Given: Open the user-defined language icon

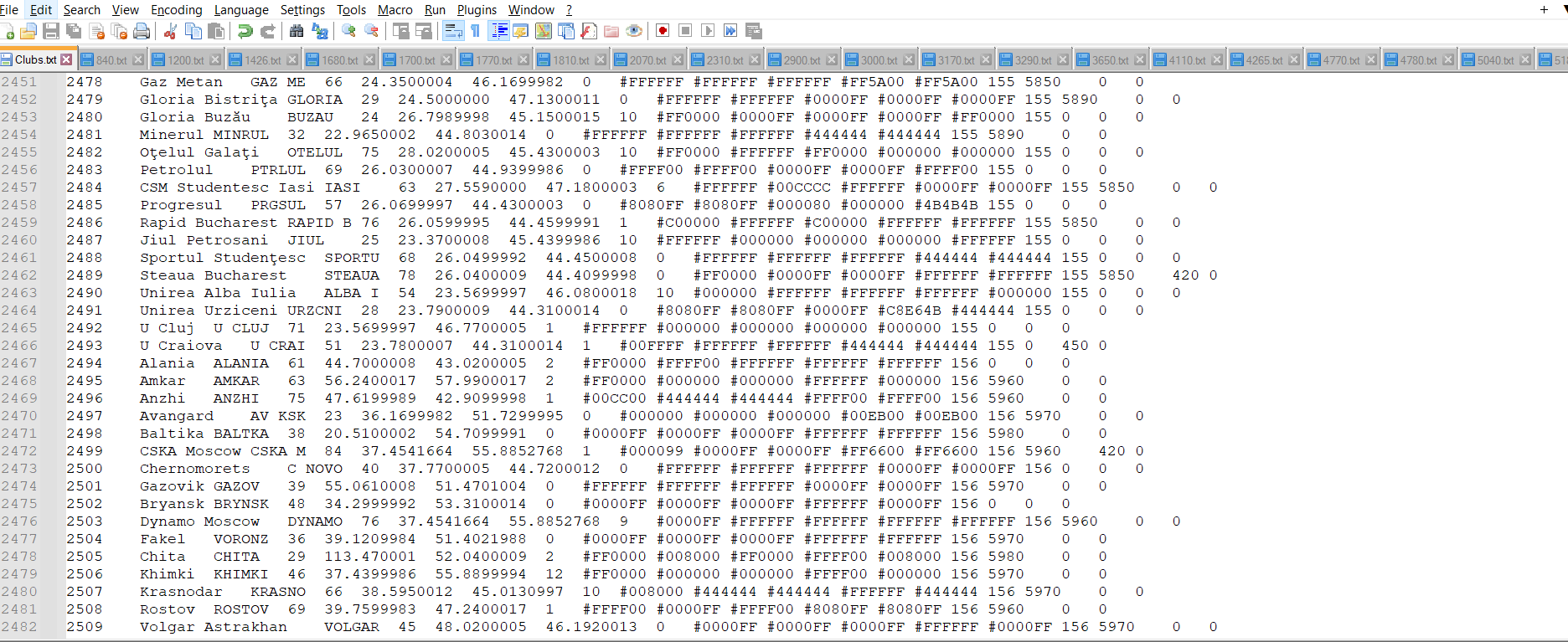Looking at the screenshot, I should point(521,32).
